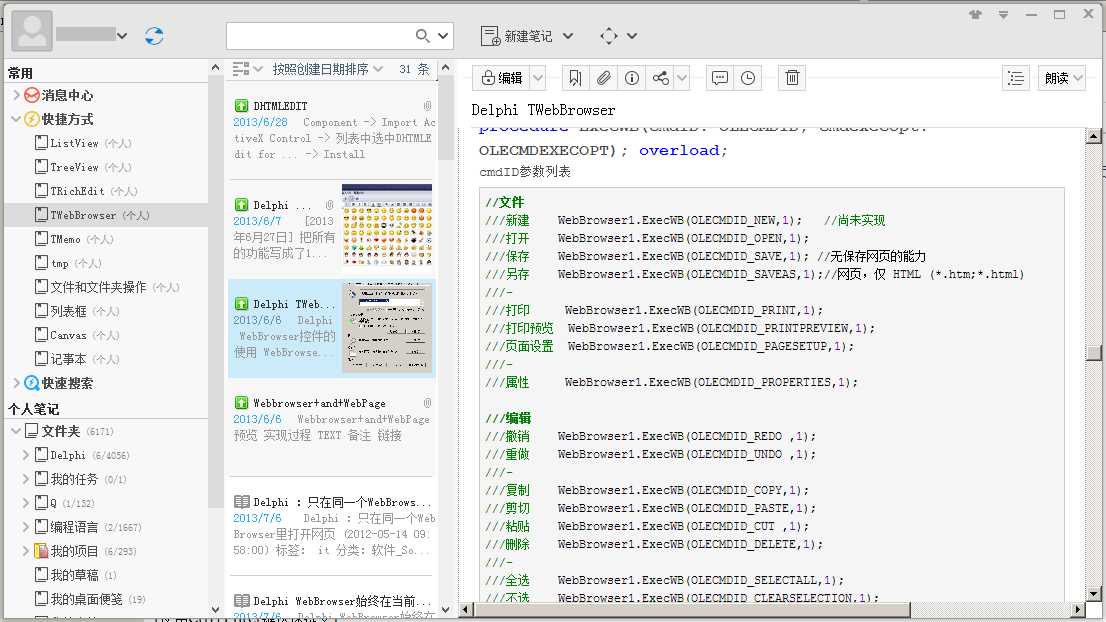Expand the 快速搜索 tree node
The width and height of the screenshot is (1106, 622).
pyautogui.click(x=16, y=382)
